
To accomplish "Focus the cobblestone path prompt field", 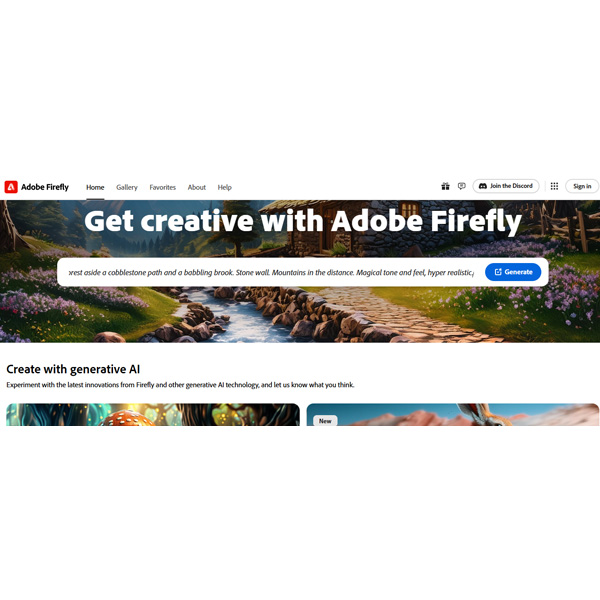I will click(x=271, y=272).
